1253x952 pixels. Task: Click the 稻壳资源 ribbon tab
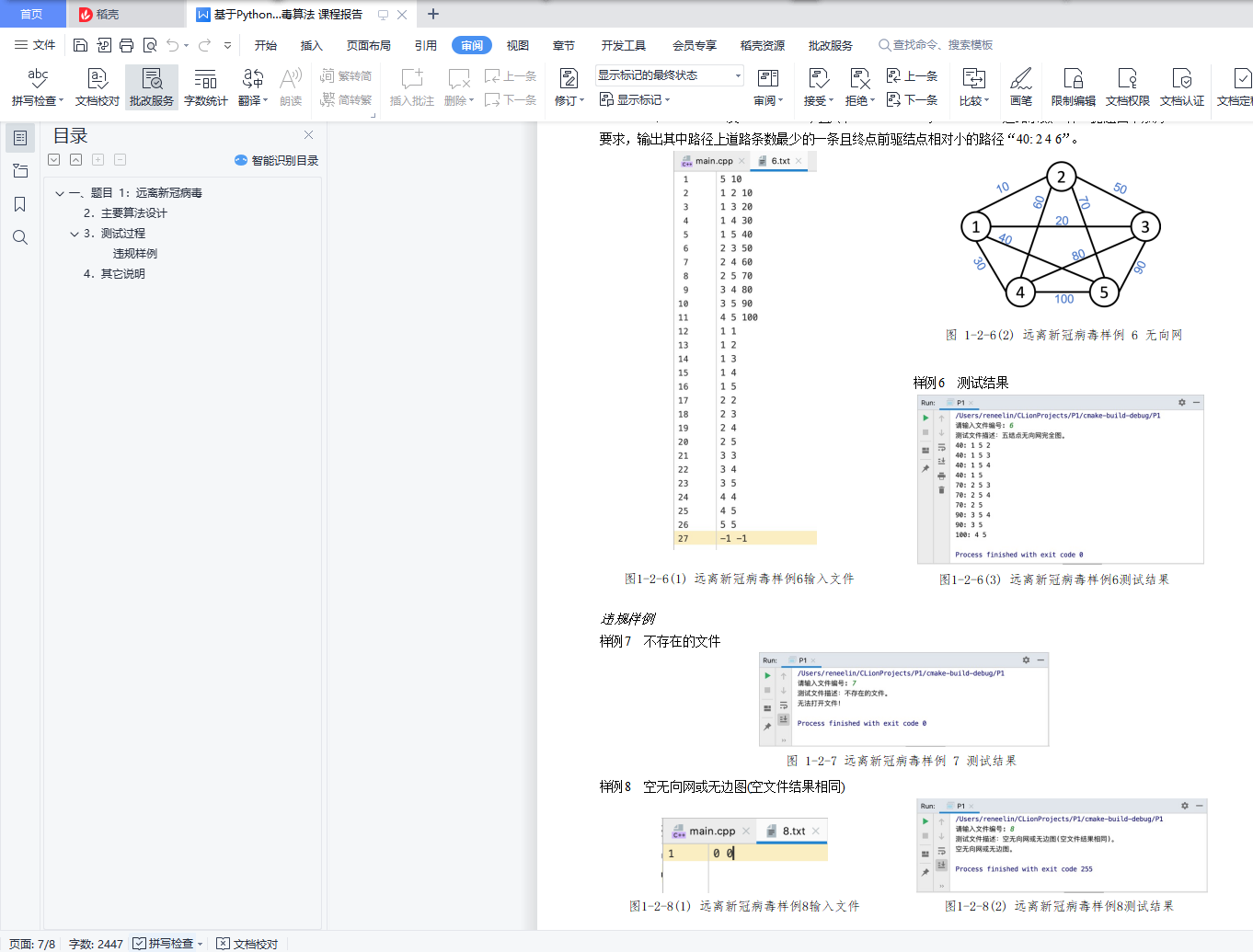[x=763, y=45]
